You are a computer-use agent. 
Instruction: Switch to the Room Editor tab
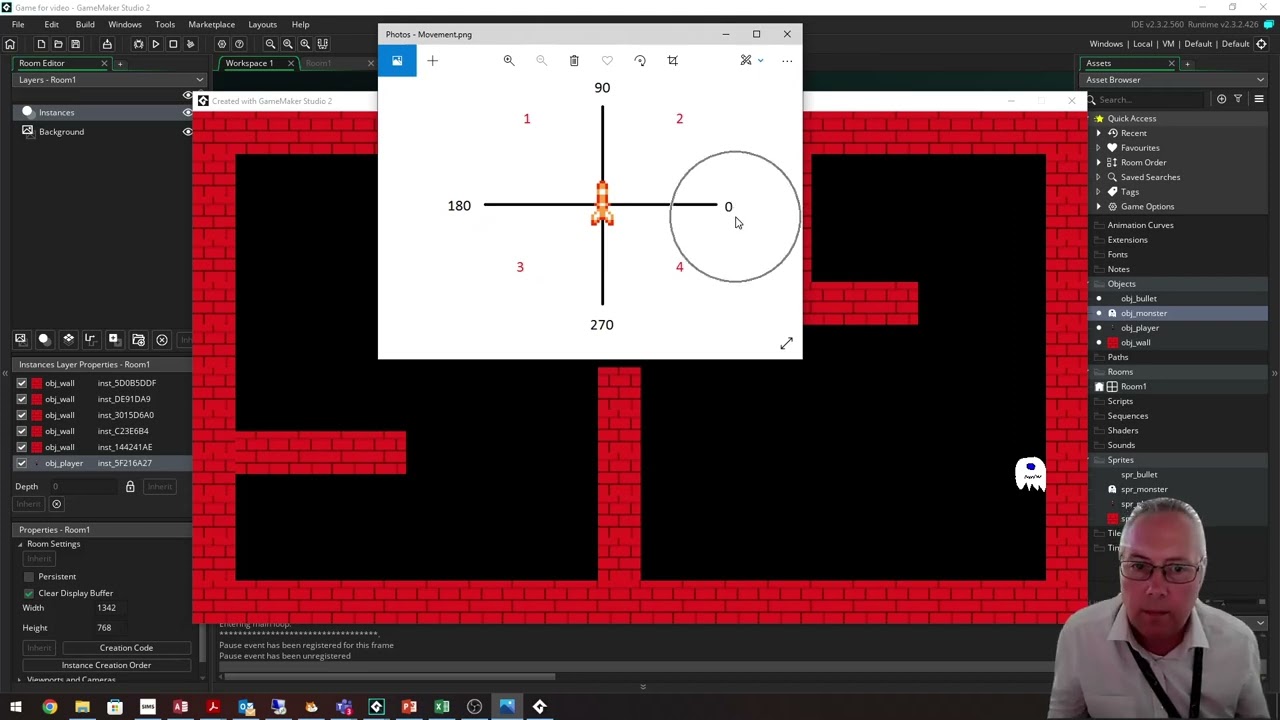click(41, 63)
